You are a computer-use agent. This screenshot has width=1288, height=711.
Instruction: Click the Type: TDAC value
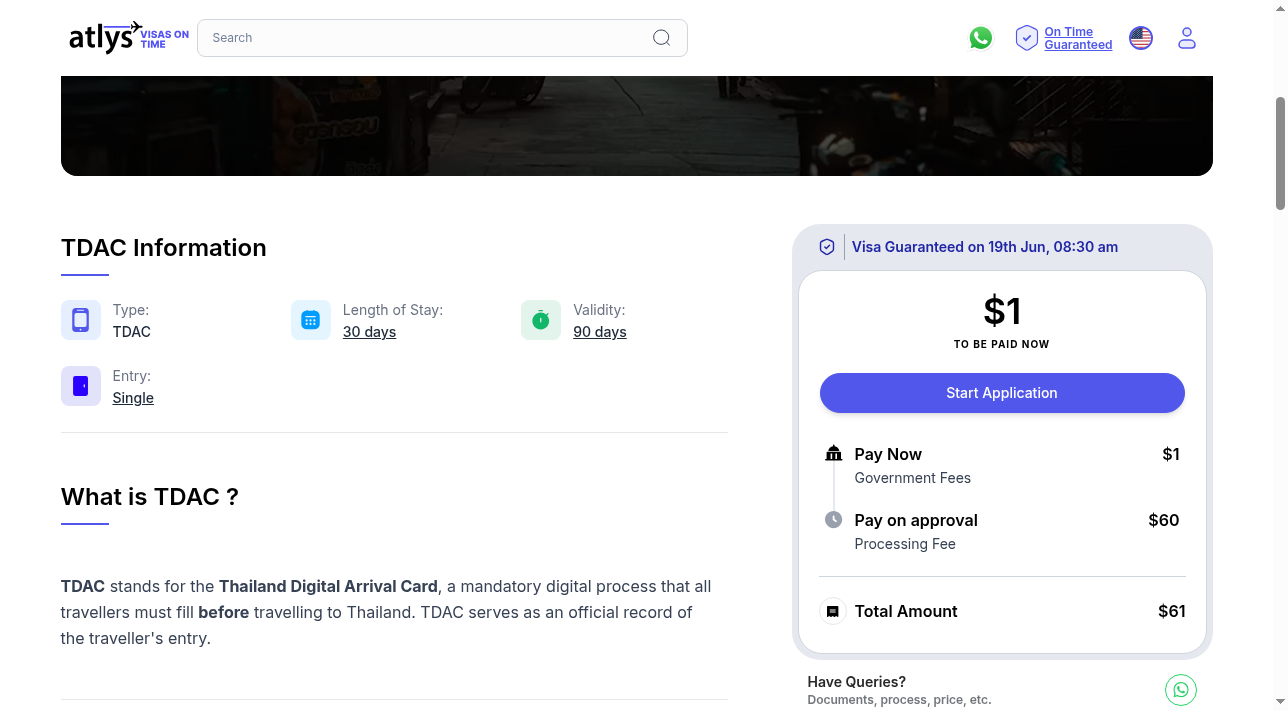click(132, 332)
